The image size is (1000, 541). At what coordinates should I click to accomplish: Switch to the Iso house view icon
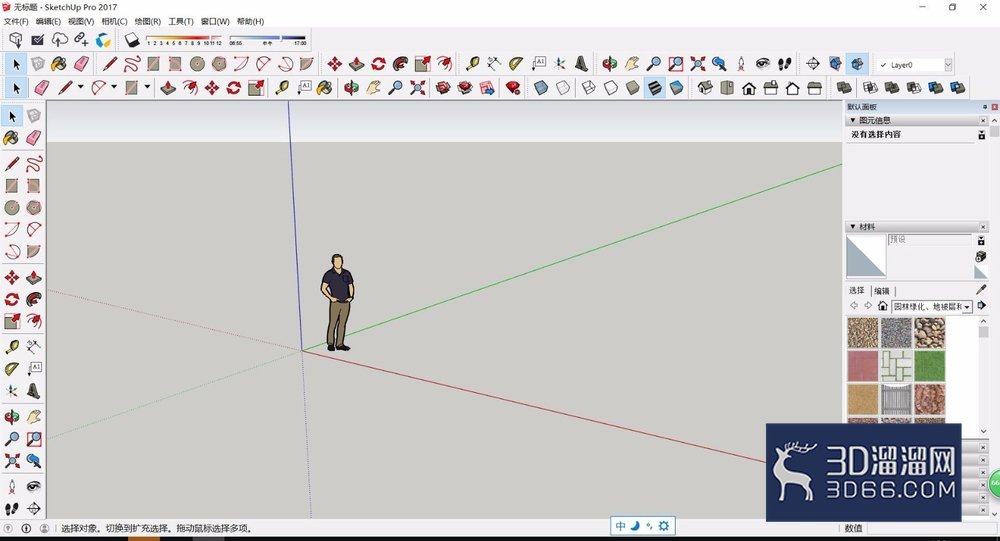705,87
